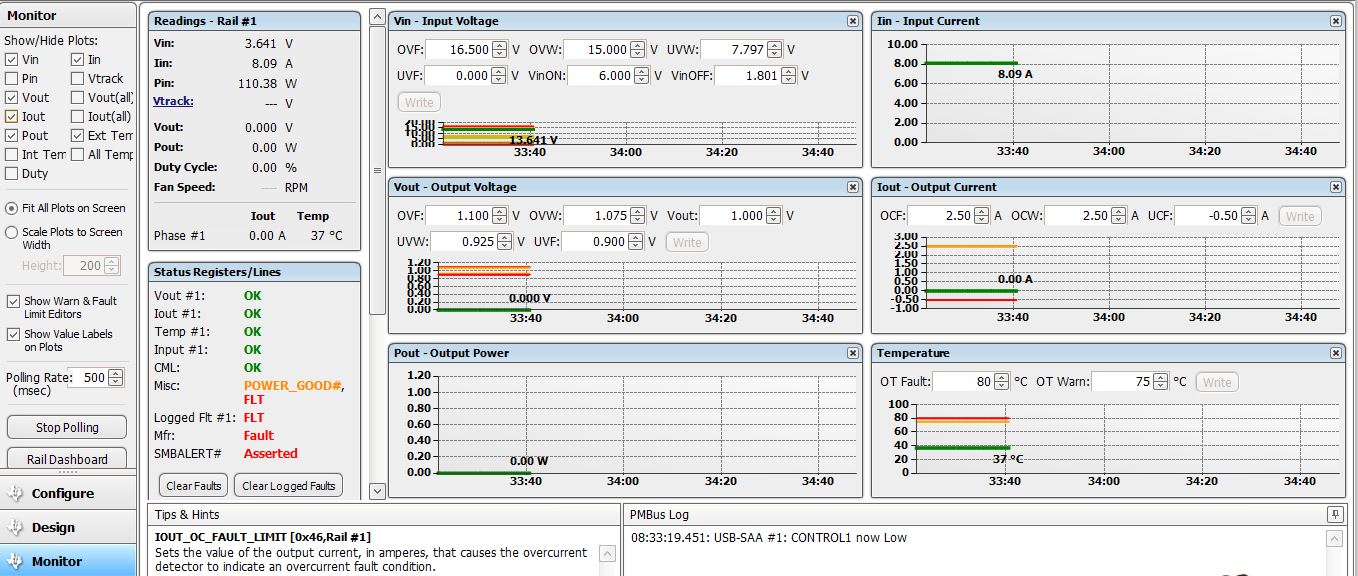This screenshot has width=1358, height=576.
Task: Click the POWER_GOOD# Misc status text
Action: coord(293,385)
